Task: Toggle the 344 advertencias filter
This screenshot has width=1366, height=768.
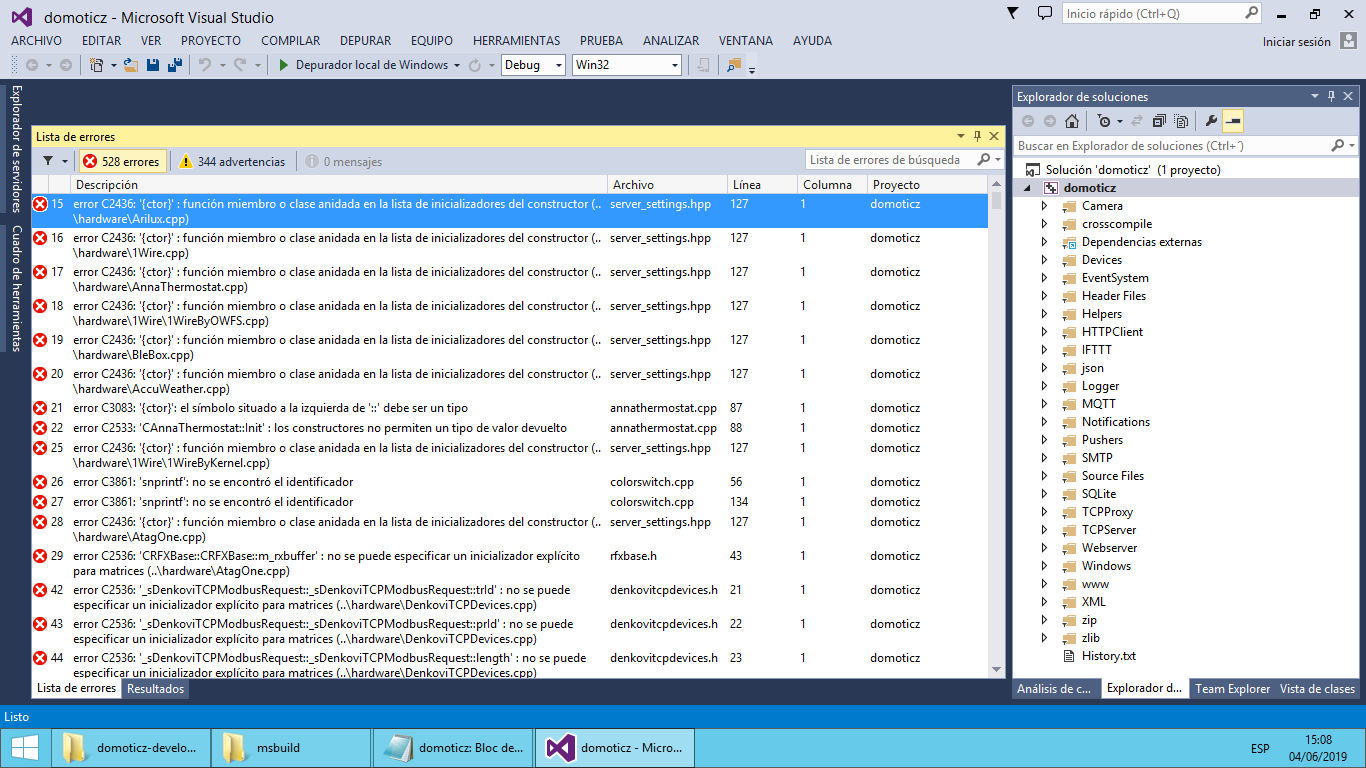Action: [232, 161]
